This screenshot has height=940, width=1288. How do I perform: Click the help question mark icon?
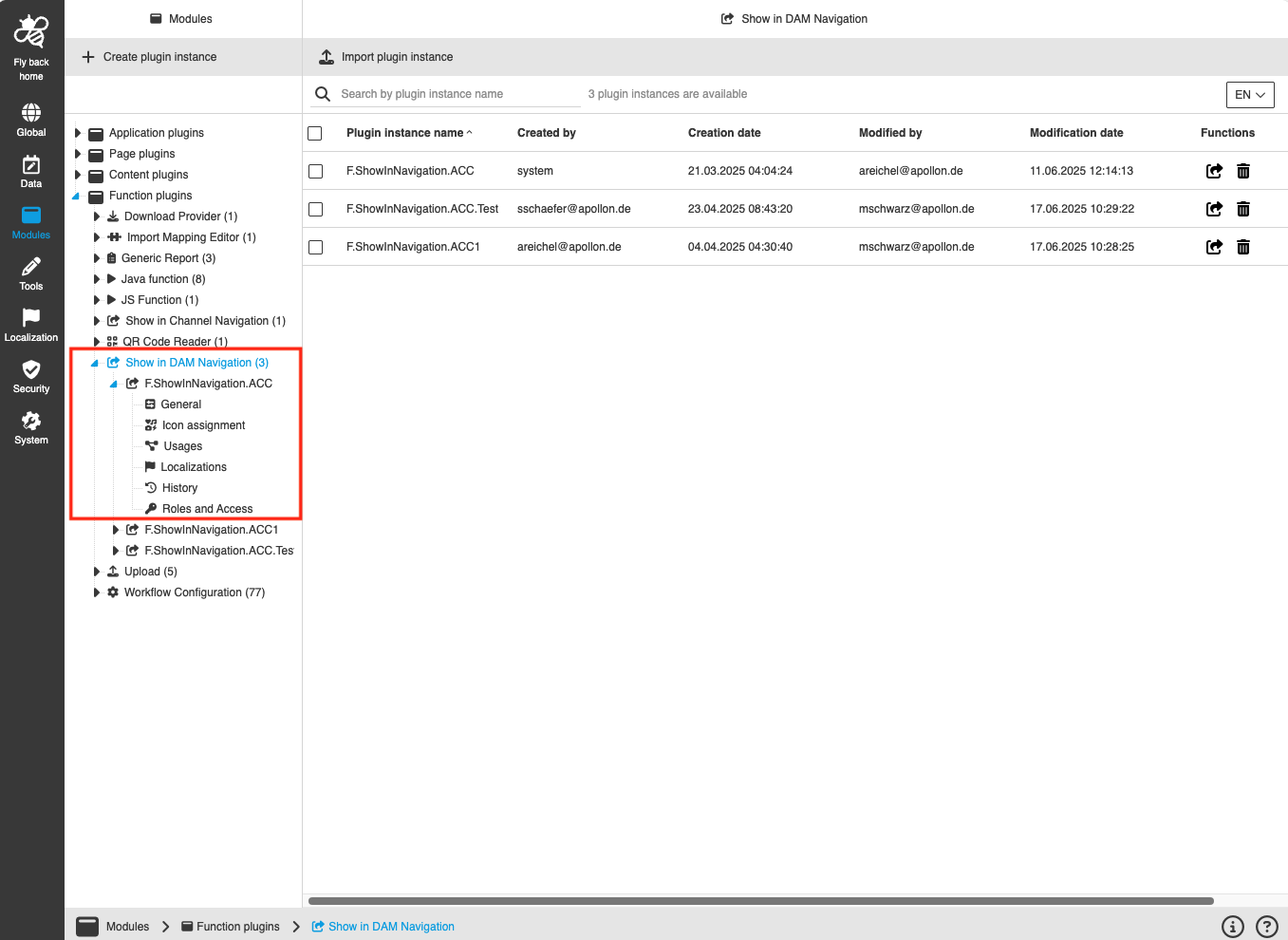click(x=1266, y=926)
